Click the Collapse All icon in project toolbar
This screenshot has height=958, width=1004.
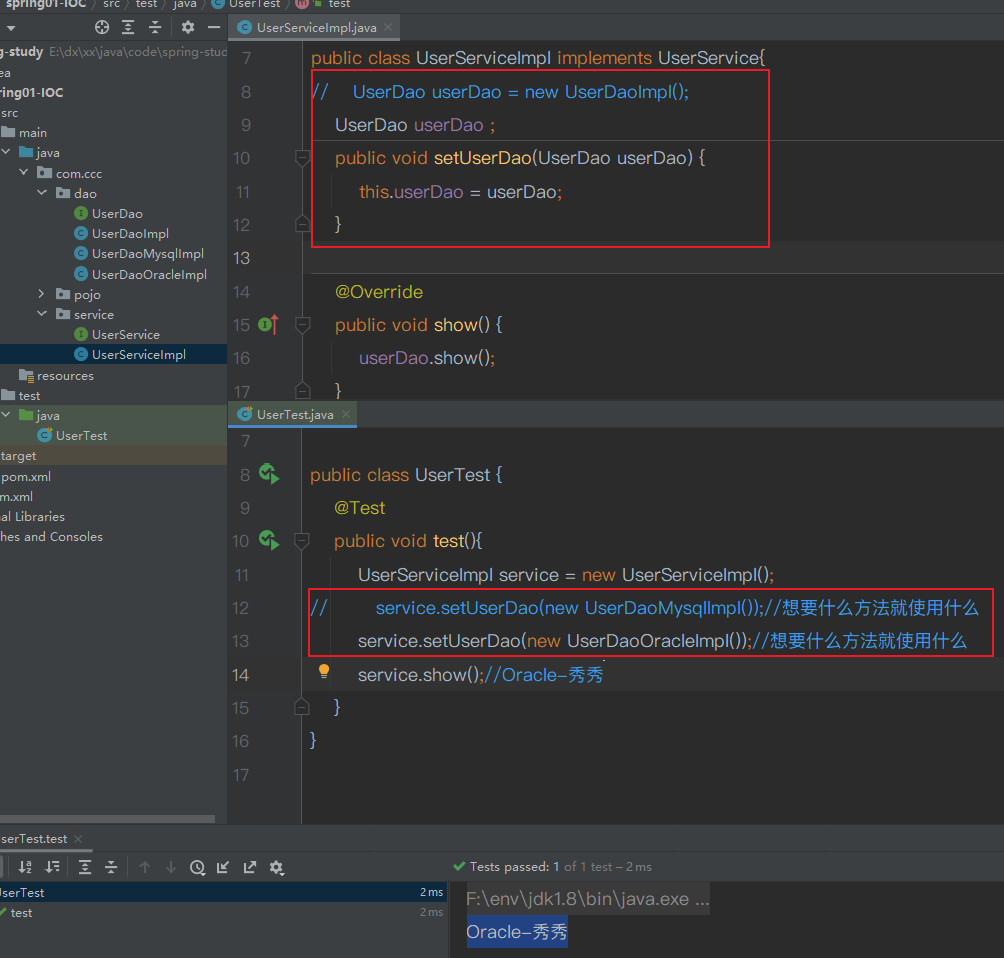[155, 27]
